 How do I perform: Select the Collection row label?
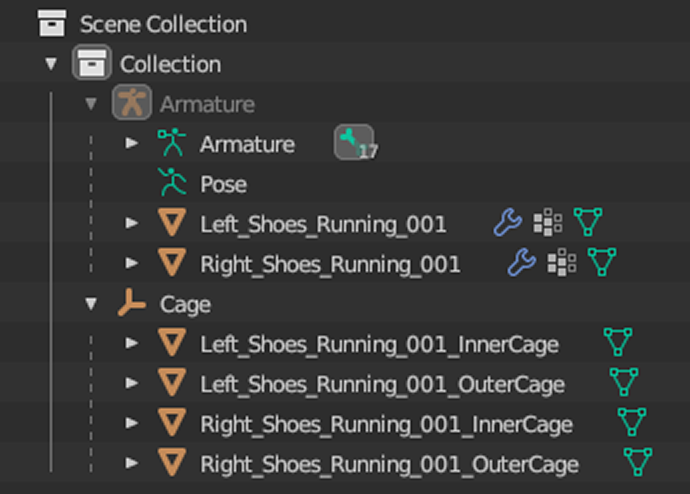pyautogui.click(x=170, y=65)
